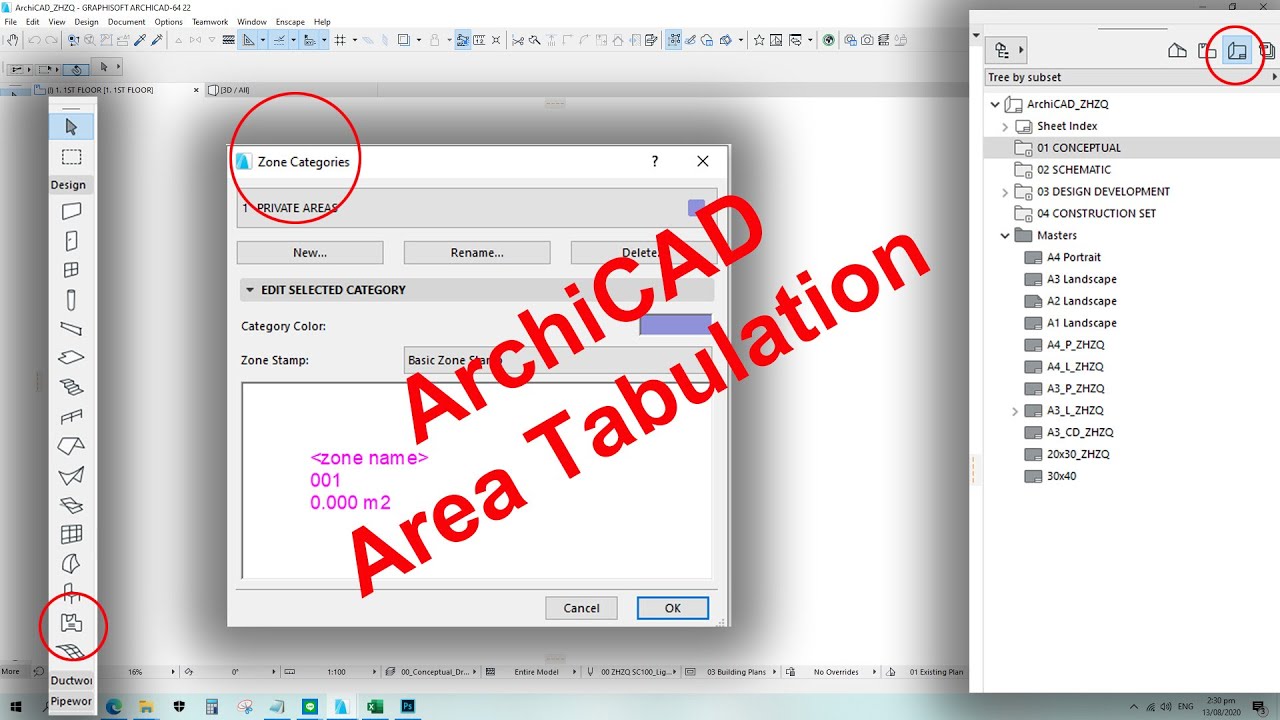The width and height of the screenshot is (1280, 720).
Task: Click the Rename... button
Action: click(477, 252)
